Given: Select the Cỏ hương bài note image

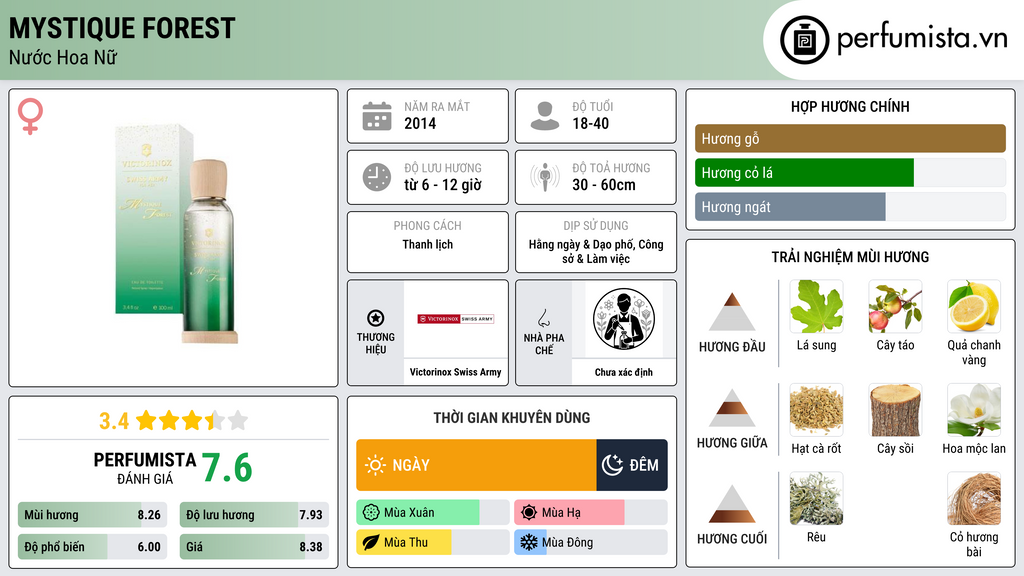Looking at the screenshot, I should 974,499.
